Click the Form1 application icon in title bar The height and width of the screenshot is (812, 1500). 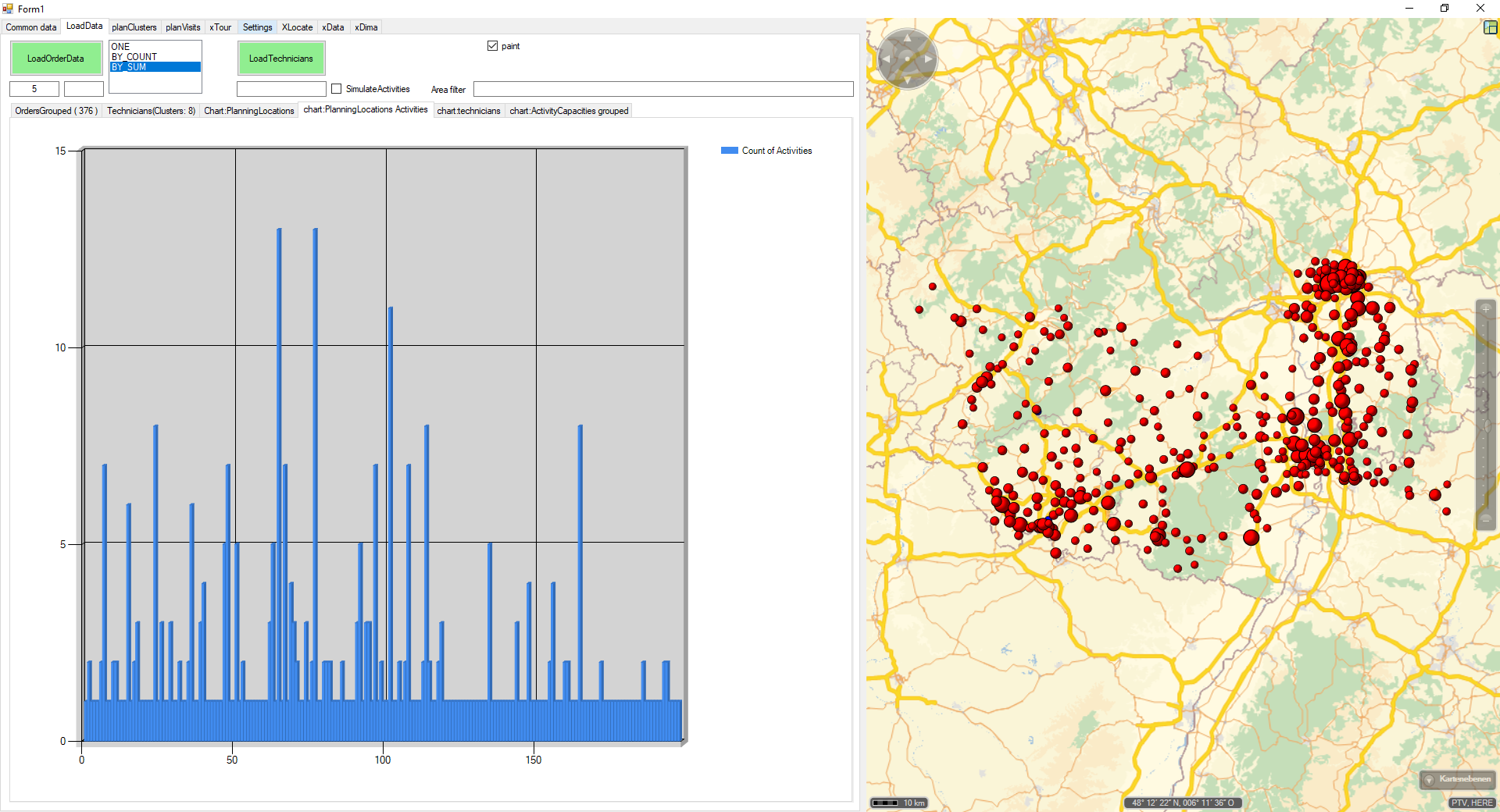pyautogui.click(x=8, y=9)
